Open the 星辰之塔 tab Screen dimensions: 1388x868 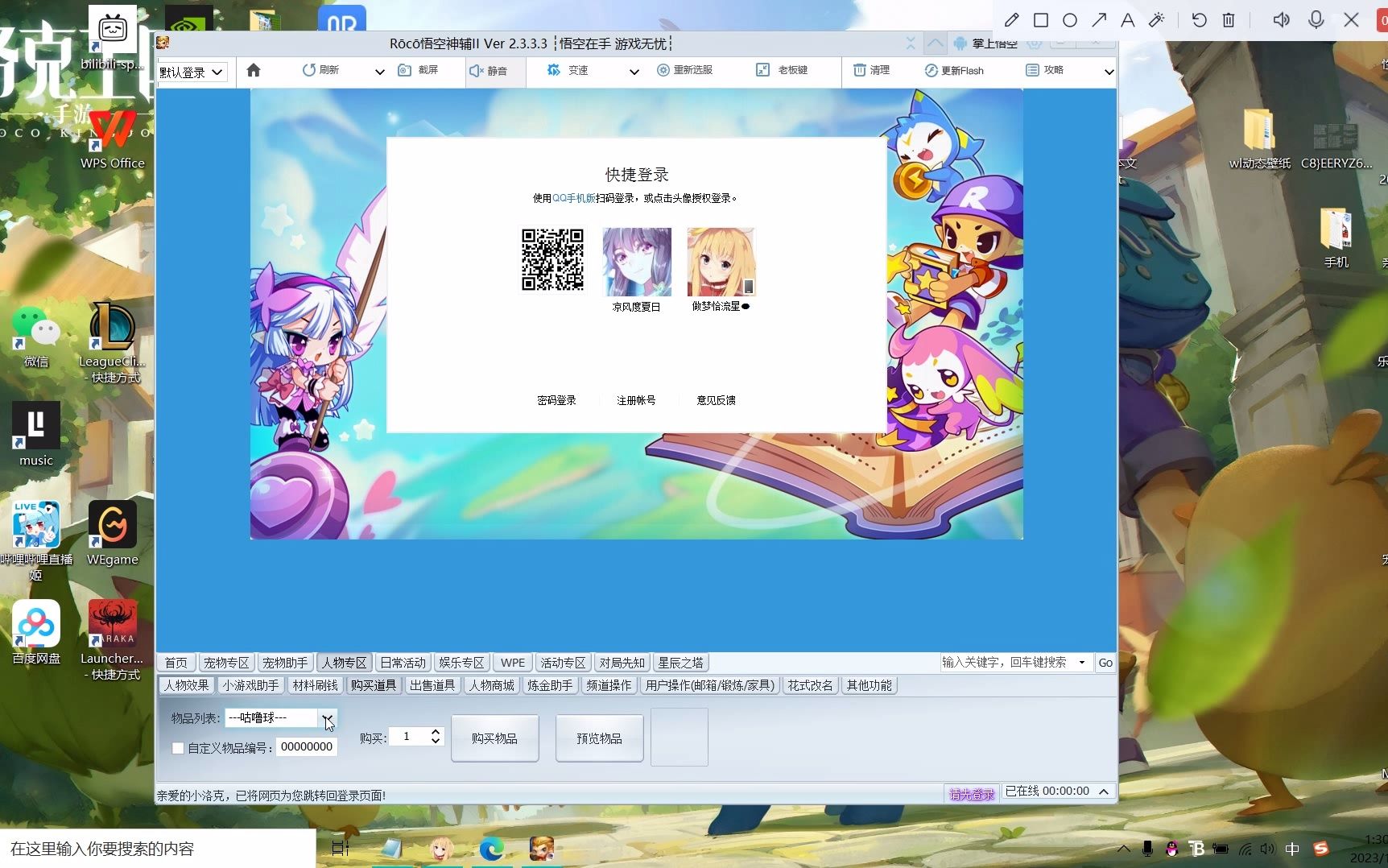point(680,663)
